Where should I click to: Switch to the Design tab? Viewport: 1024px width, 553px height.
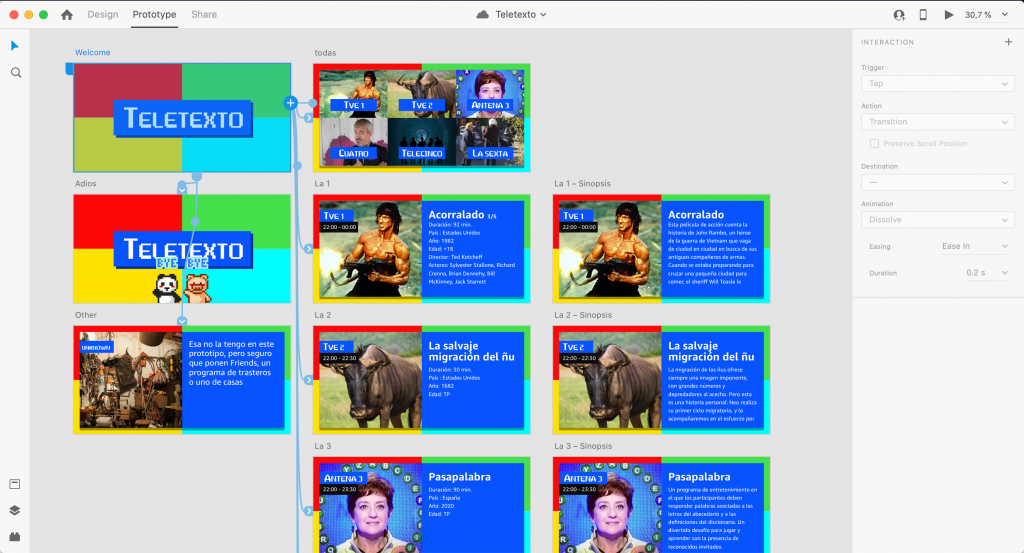(103, 14)
